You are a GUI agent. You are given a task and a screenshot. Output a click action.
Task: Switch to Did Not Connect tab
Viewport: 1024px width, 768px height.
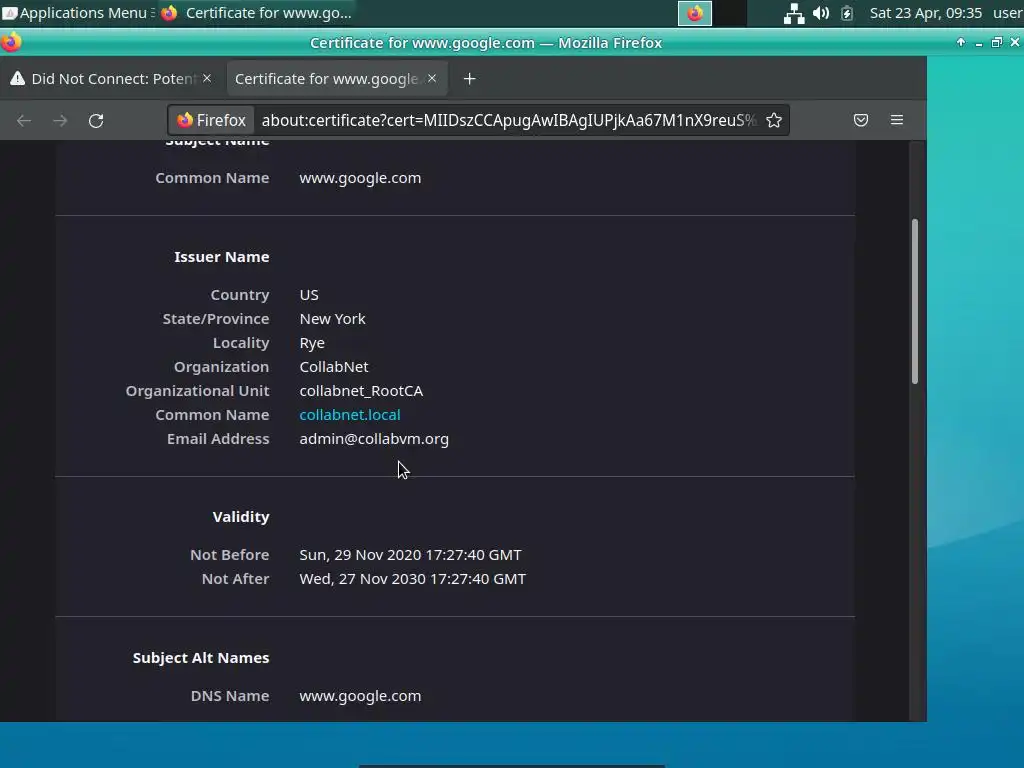pos(111,79)
